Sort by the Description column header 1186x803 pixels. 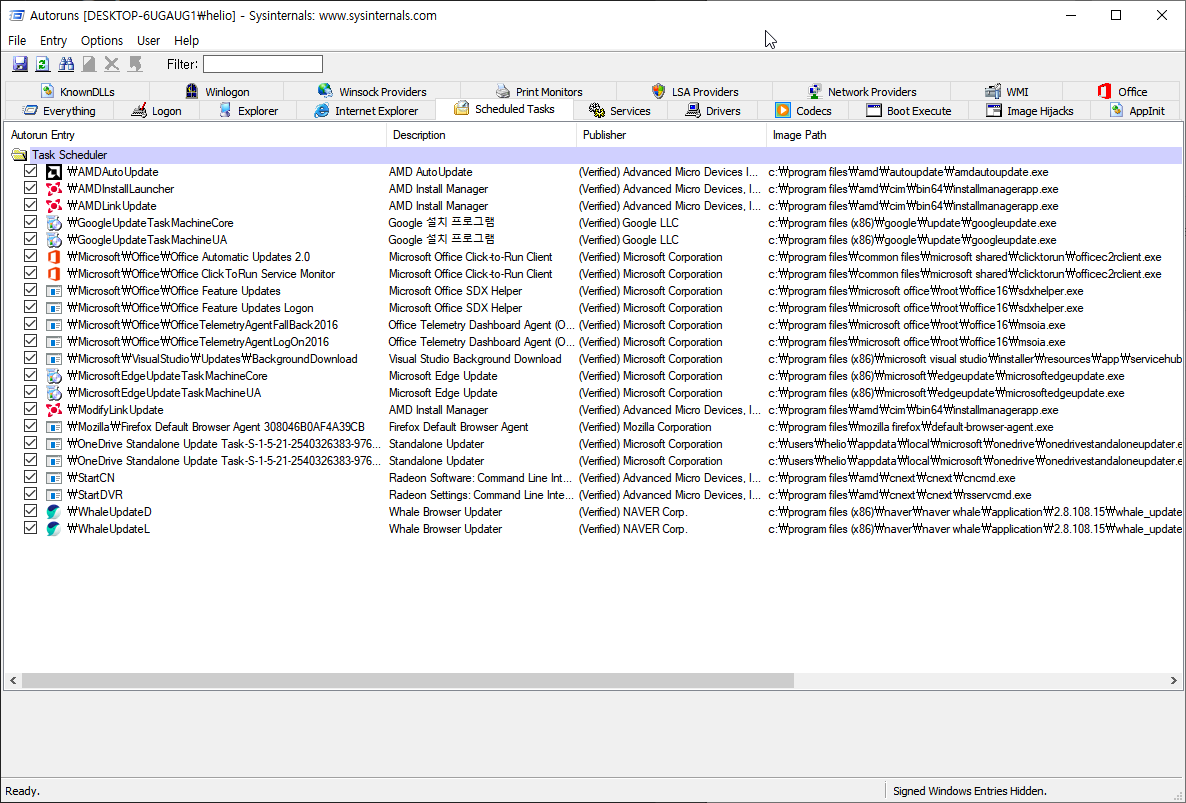point(481,135)
